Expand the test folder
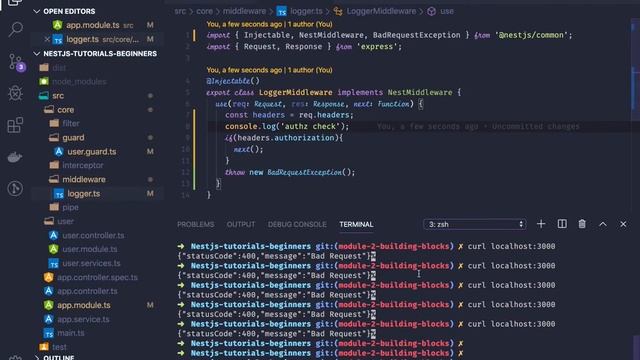This screenshot has width=640, height=360. (59, 347)
